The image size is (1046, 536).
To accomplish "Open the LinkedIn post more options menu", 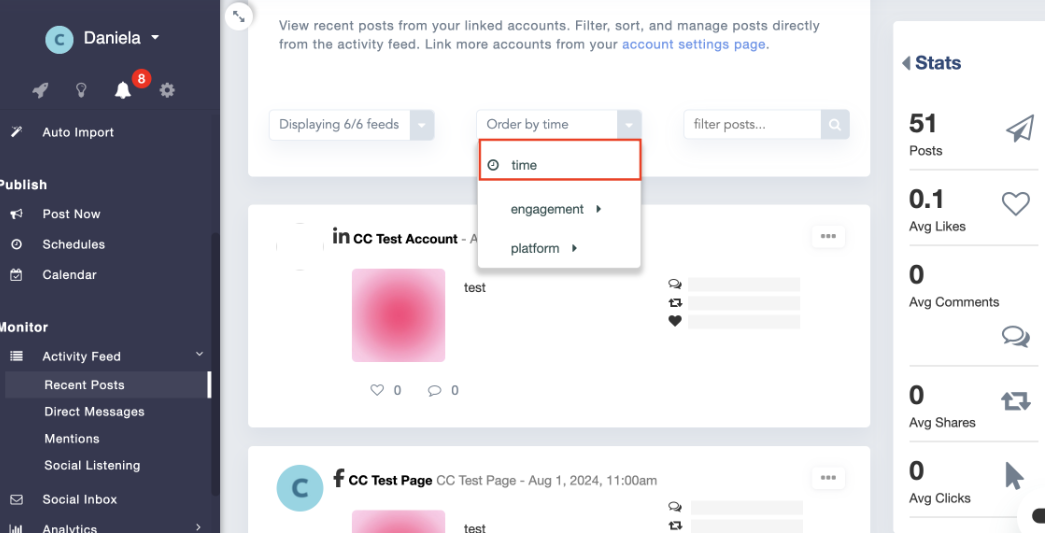I will pyautogui.click(x=828, y=237).
